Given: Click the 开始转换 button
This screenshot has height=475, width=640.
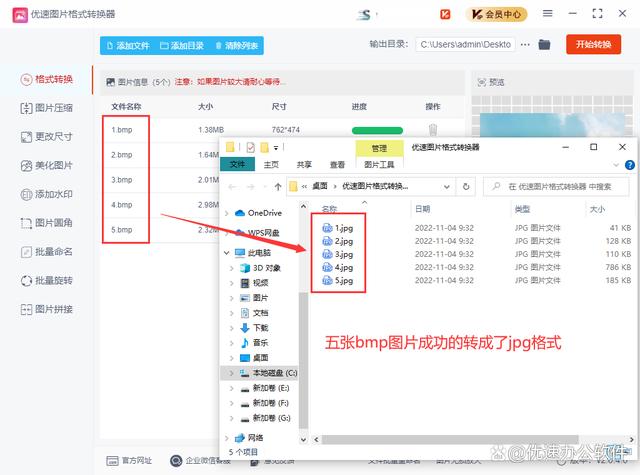Looking at the screenshot, I should pos(593,44).
